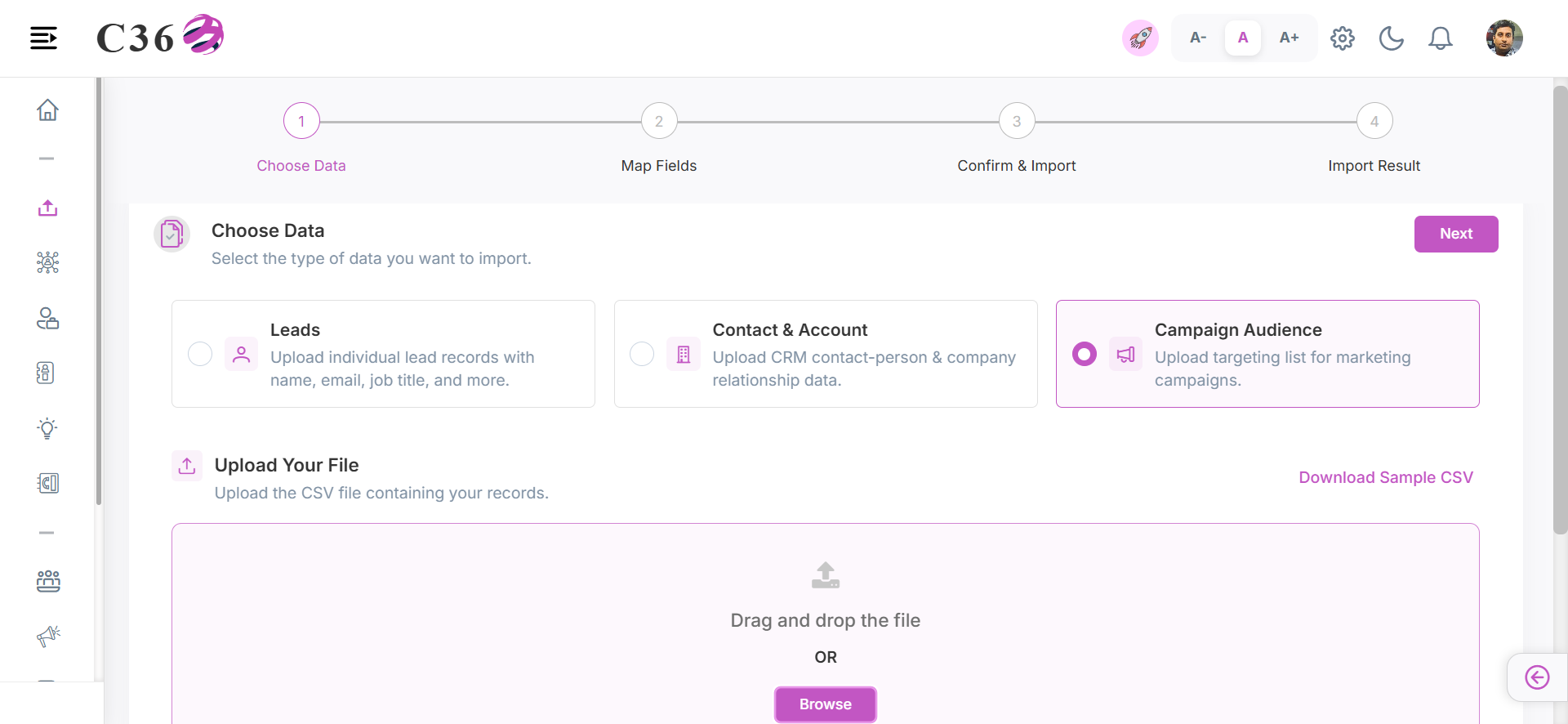Open the campaigns megaphone sidebar icon
The height and width of the screenshot is (724, 1568).
(48, 636)
